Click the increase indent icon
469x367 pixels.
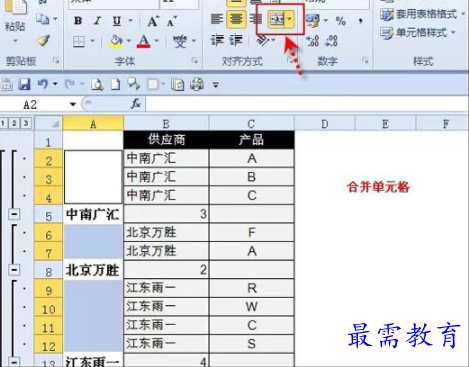coord(236,41)
